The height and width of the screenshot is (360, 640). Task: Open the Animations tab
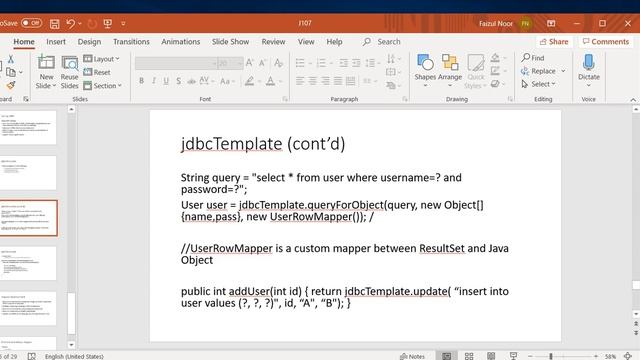pos(180,42)
